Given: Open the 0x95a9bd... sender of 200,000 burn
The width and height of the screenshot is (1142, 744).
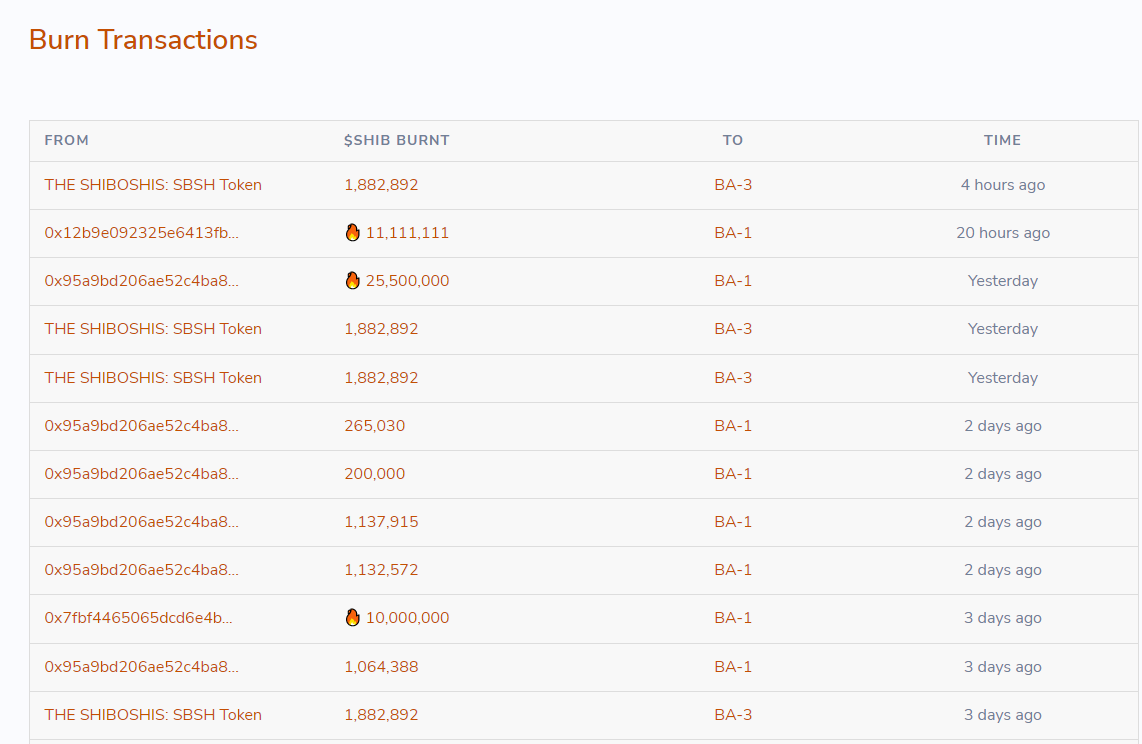Looking at the screenshot, I should [141, 474].
